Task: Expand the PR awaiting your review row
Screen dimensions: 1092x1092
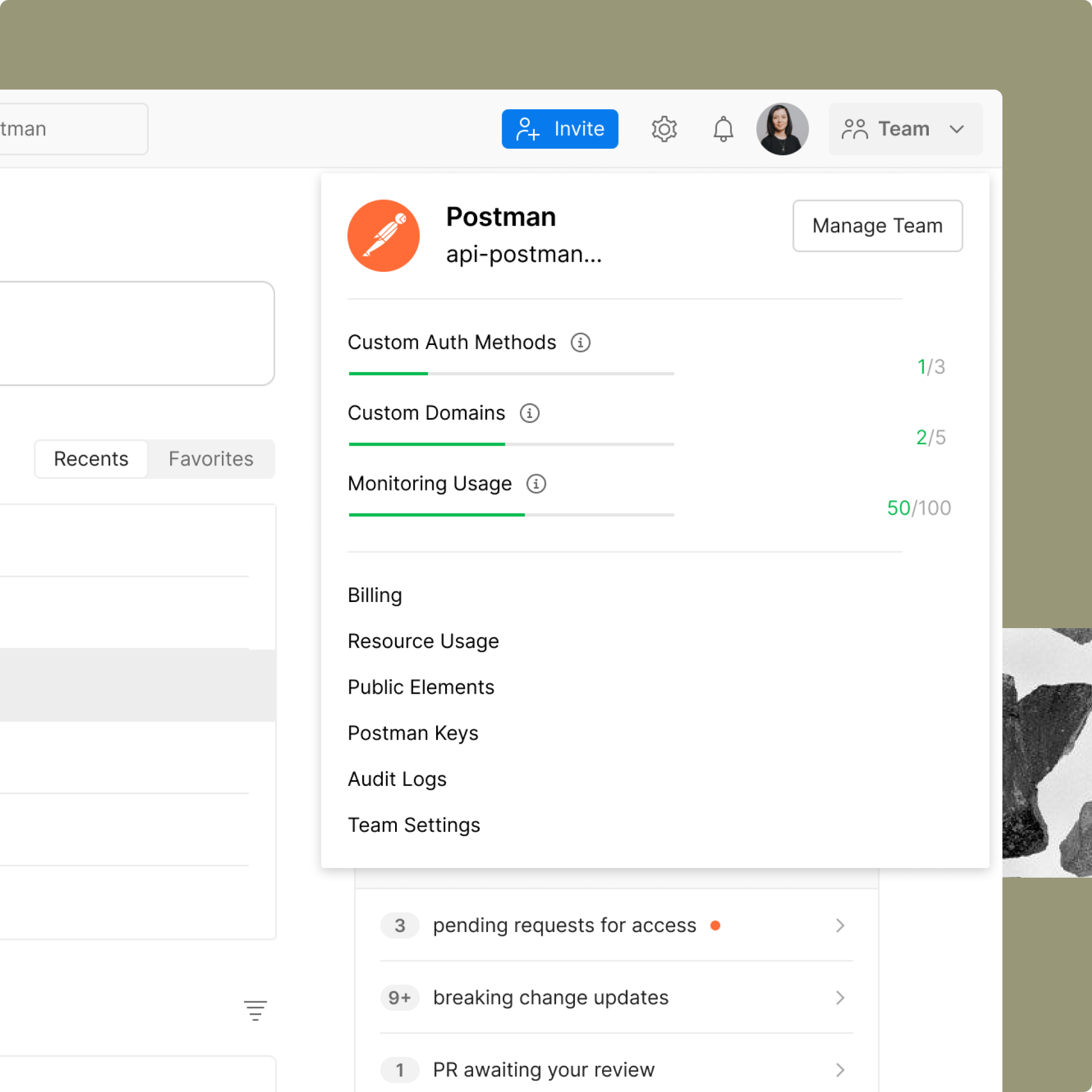Action: click(x=840, y=1070)
